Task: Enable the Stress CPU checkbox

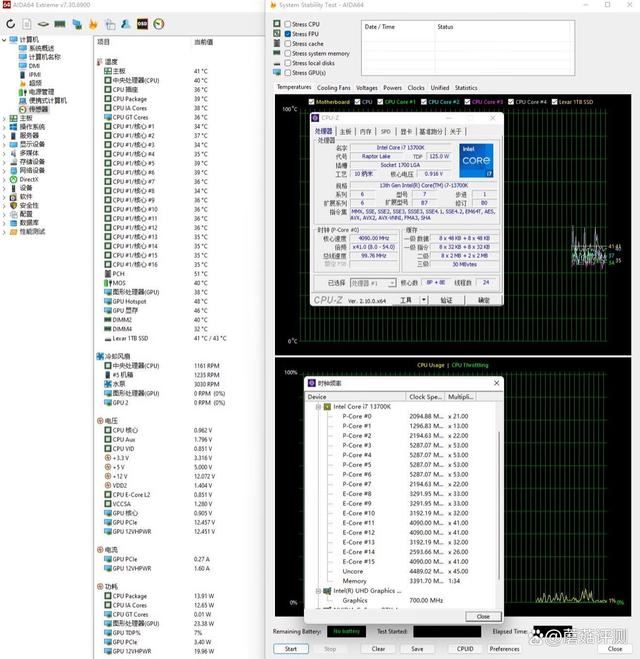Action: click(288, 24)
